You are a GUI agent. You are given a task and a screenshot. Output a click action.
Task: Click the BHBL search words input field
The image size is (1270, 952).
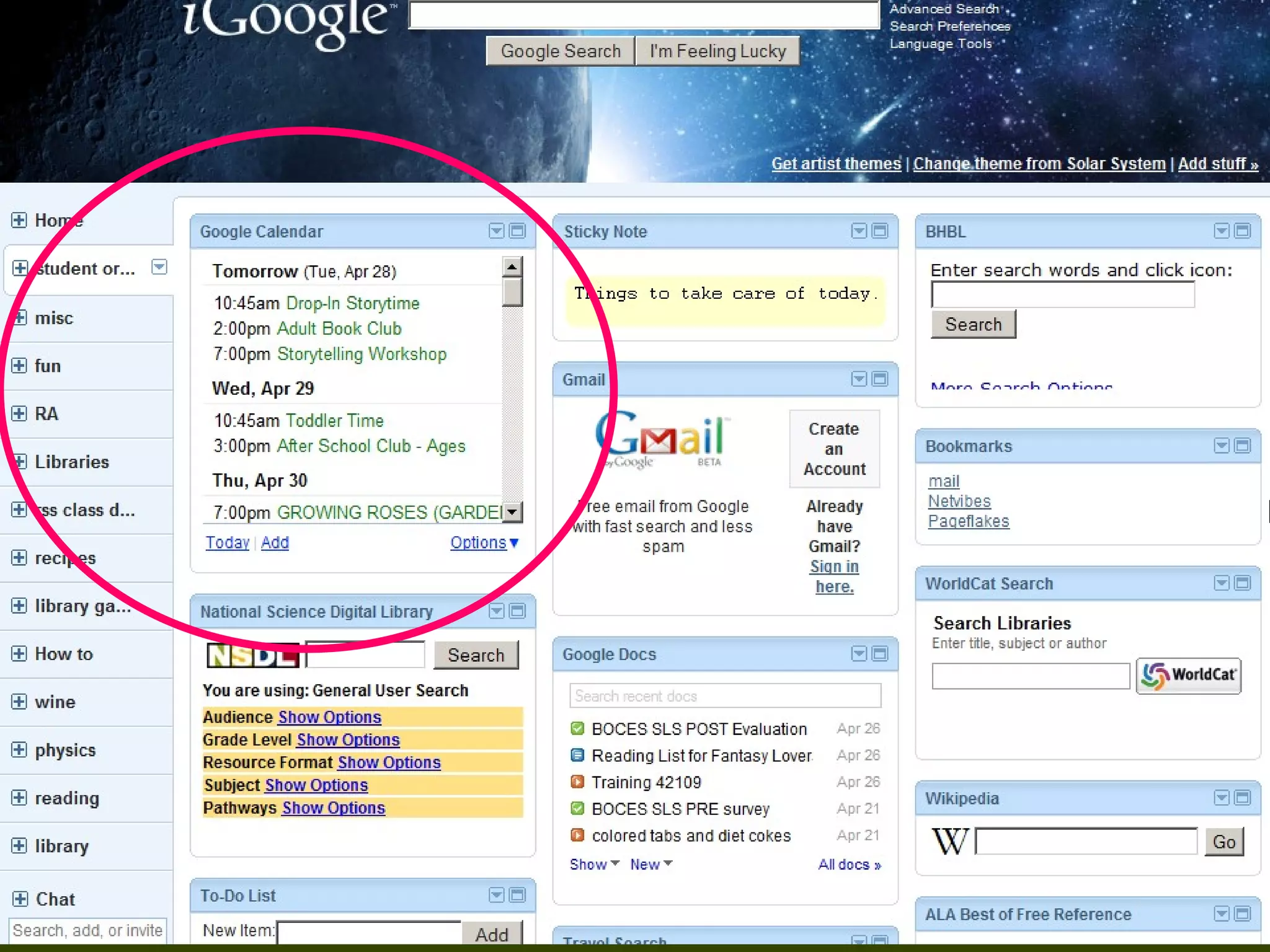coord(1062,294)
